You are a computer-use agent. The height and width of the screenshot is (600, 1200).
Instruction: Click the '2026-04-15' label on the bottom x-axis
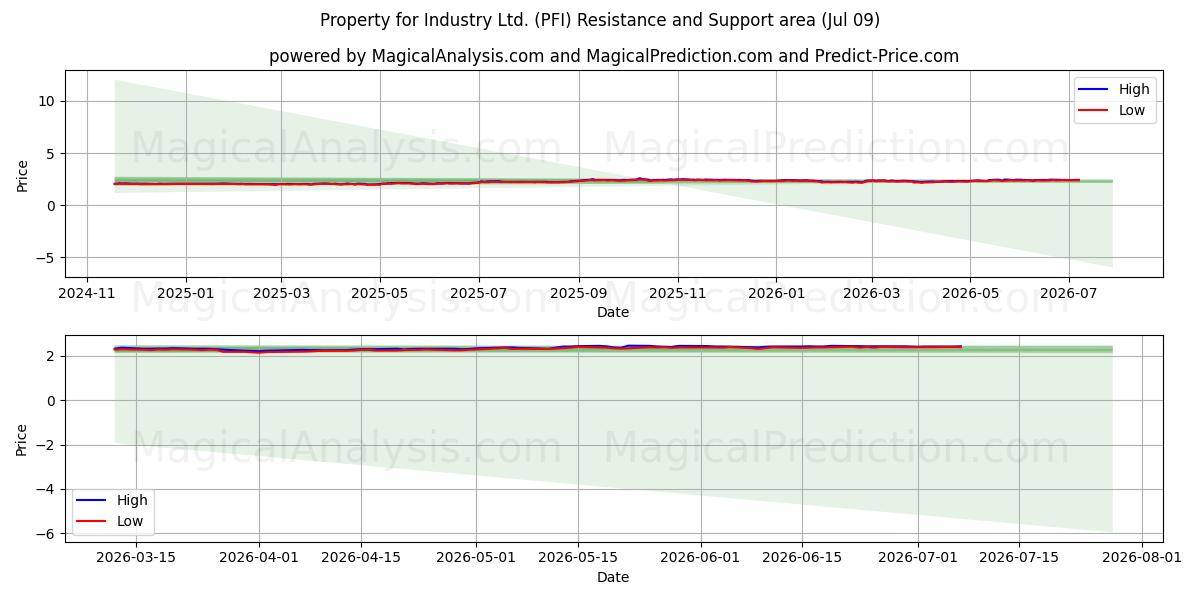coord(360,558)
